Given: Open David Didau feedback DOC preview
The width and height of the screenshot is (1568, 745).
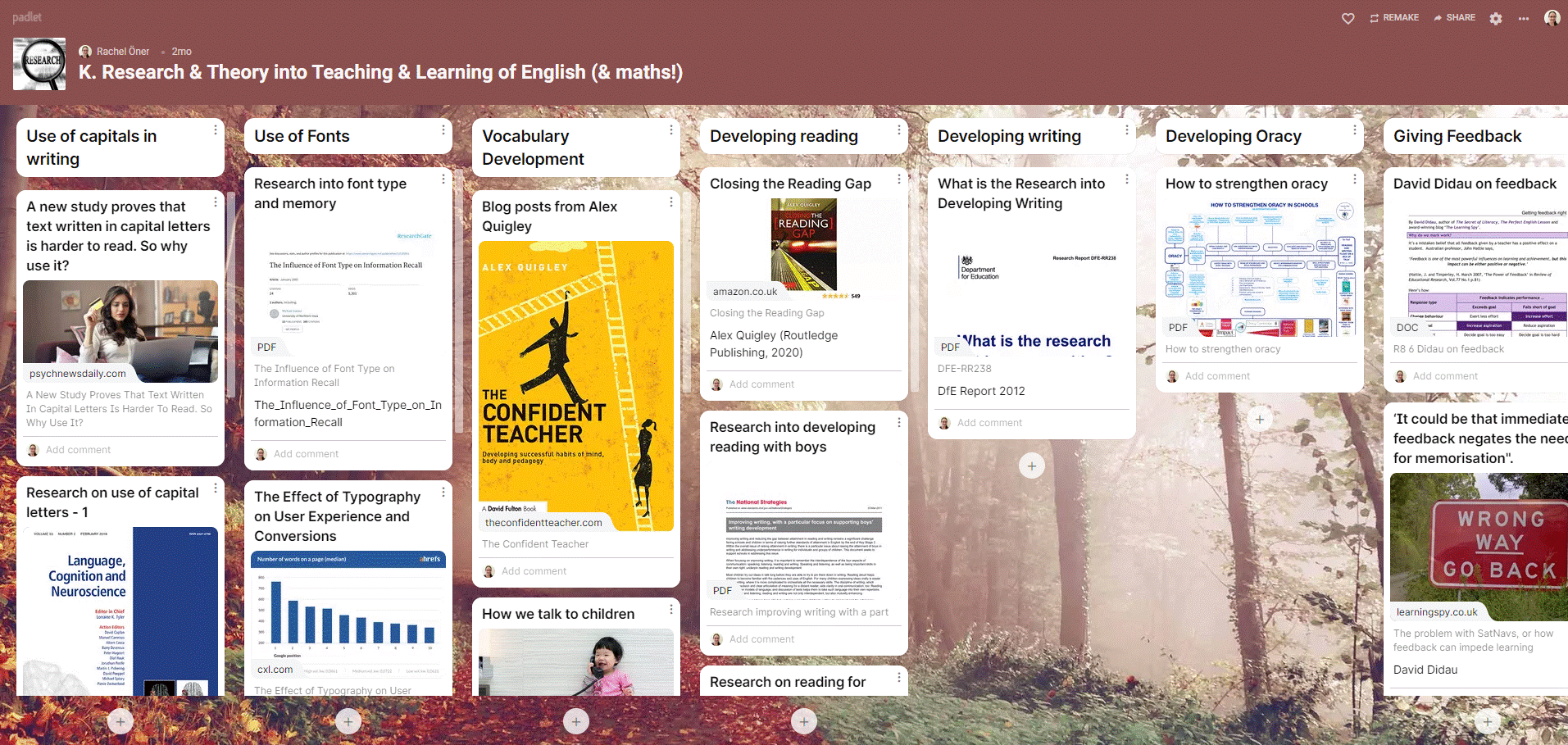Looking at the screenshot, I should pos(1479,267).
